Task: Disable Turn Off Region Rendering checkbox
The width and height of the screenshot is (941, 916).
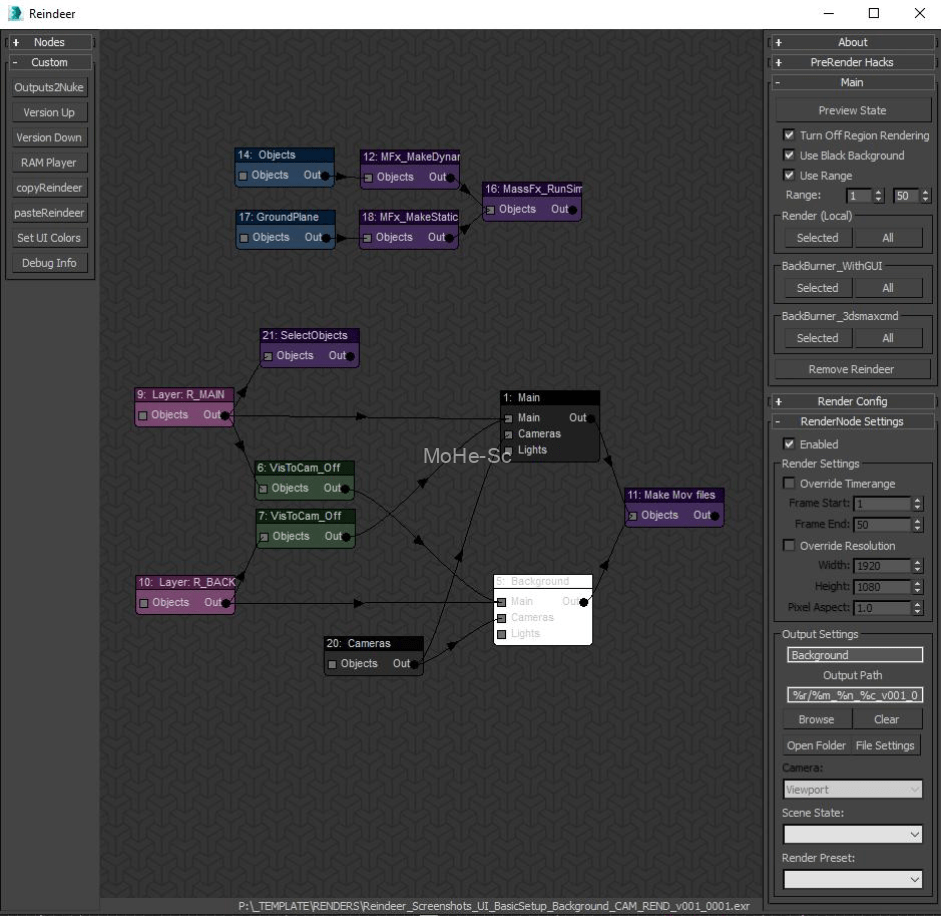Action: coord(789,135)
